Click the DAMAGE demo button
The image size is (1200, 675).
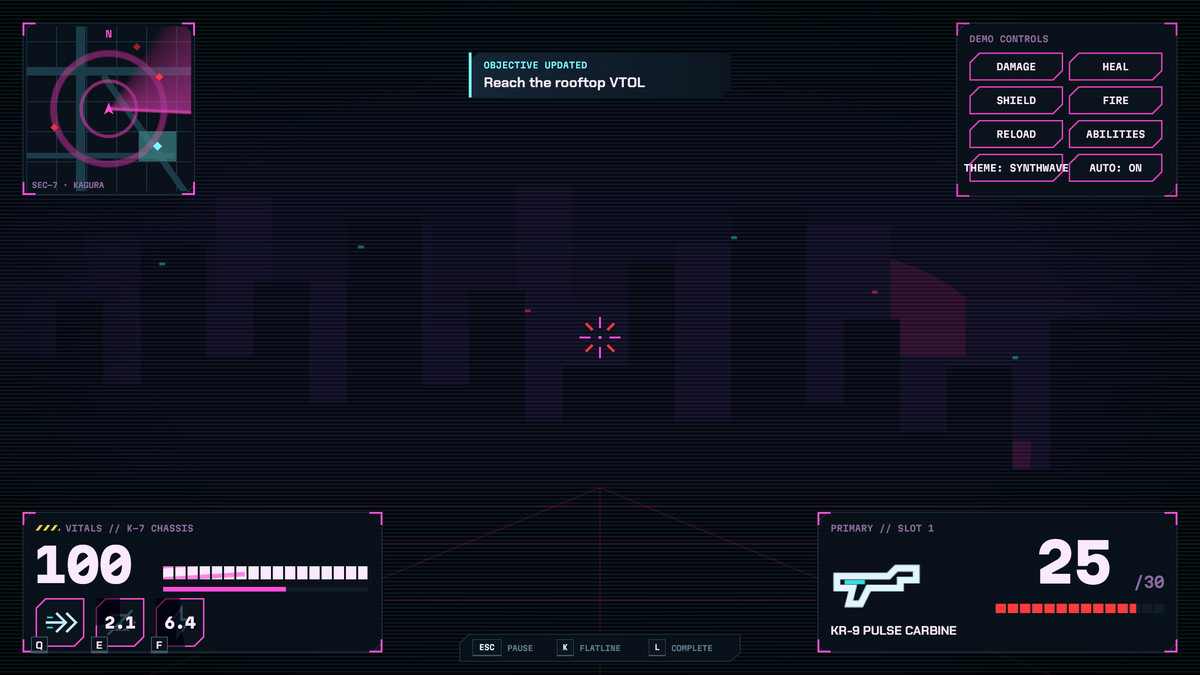coord(1016,67)
